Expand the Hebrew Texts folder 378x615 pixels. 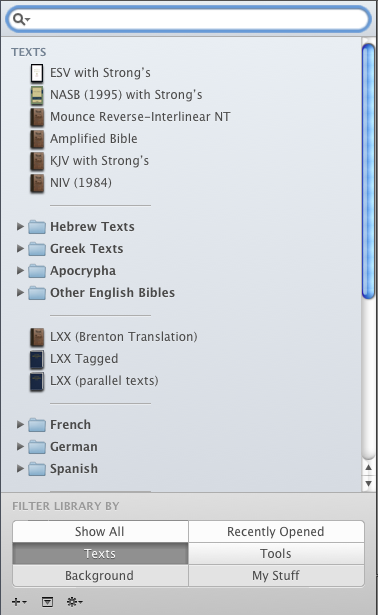tap(20, 227)
